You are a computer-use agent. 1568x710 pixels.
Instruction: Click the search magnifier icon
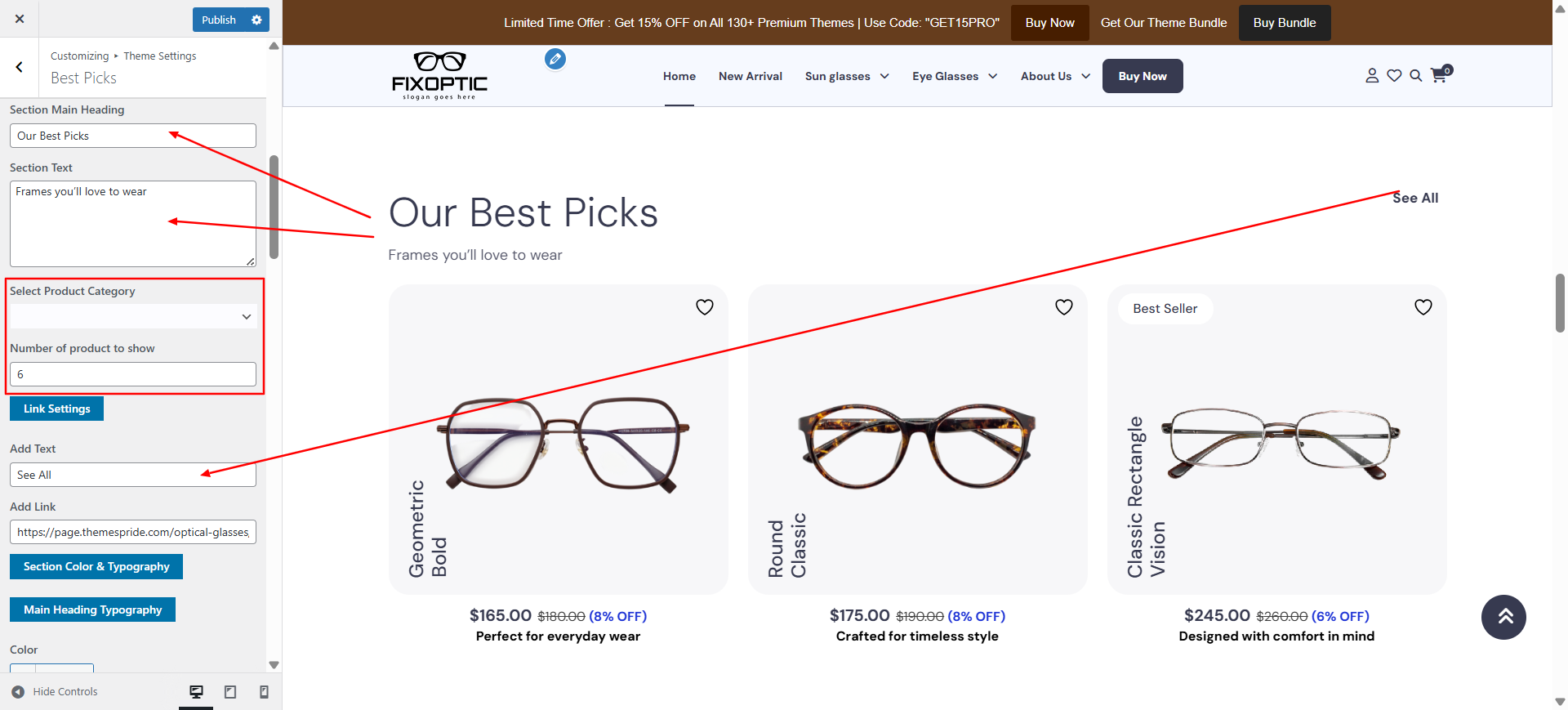click(1416, 76)
